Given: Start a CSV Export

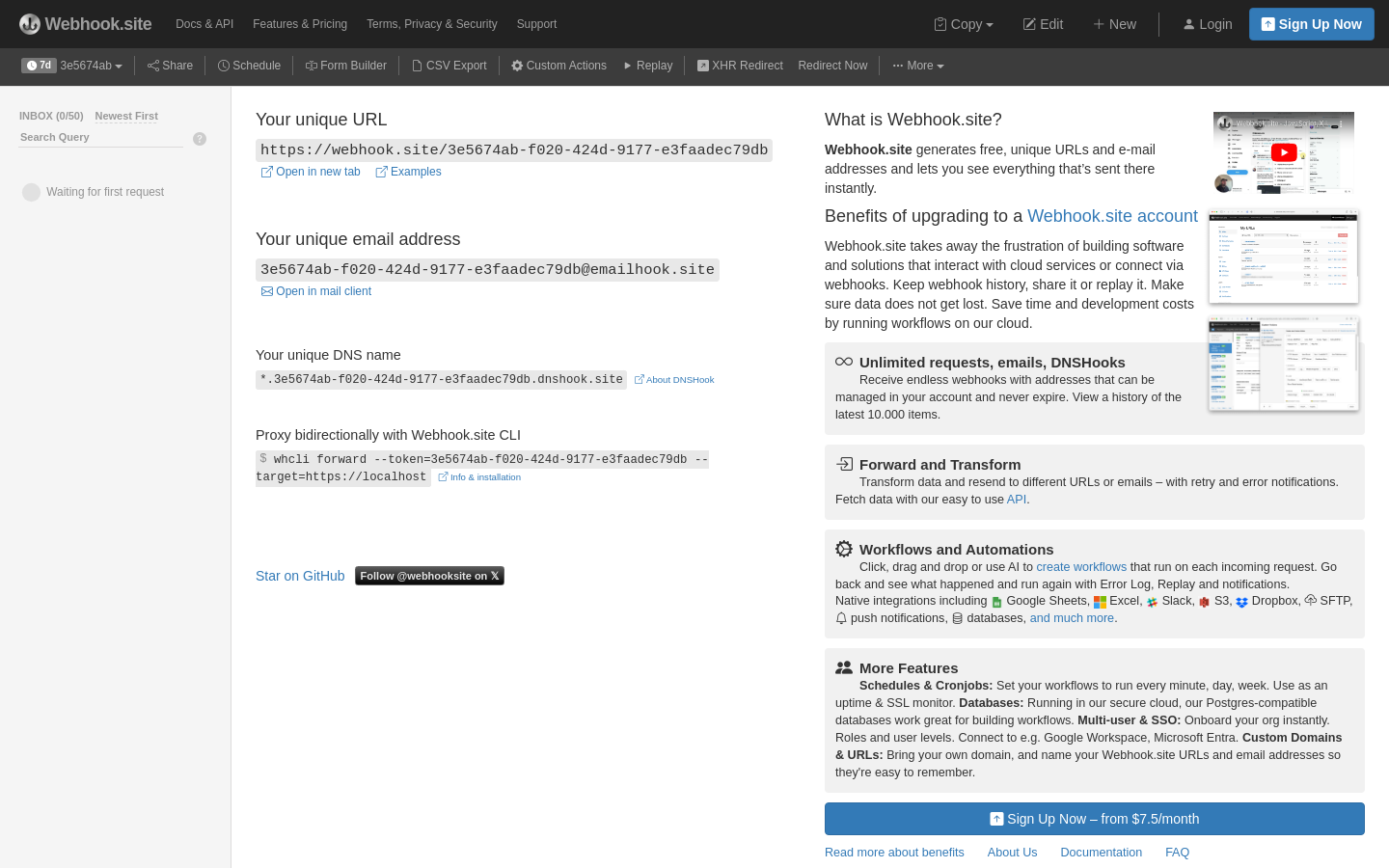Looking at the screenshot, I should point(449,66).
